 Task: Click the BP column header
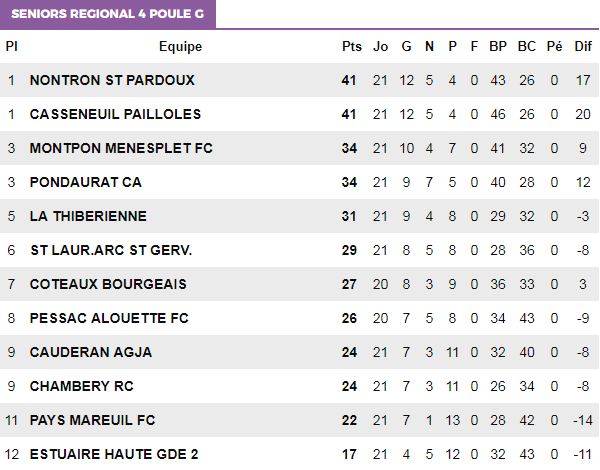(498, 46)
